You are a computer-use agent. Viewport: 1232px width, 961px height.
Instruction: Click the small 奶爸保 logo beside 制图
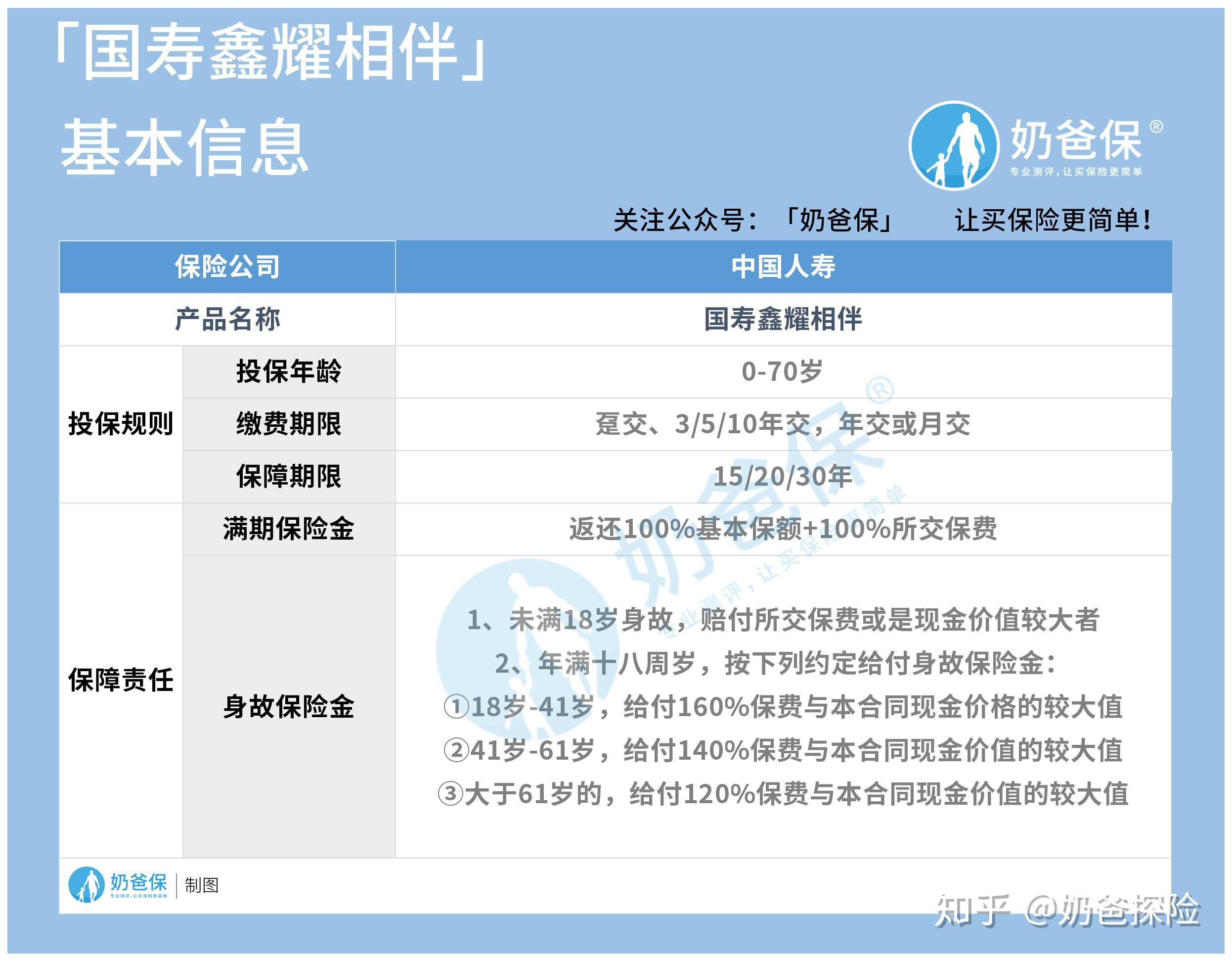coord(118,884)
